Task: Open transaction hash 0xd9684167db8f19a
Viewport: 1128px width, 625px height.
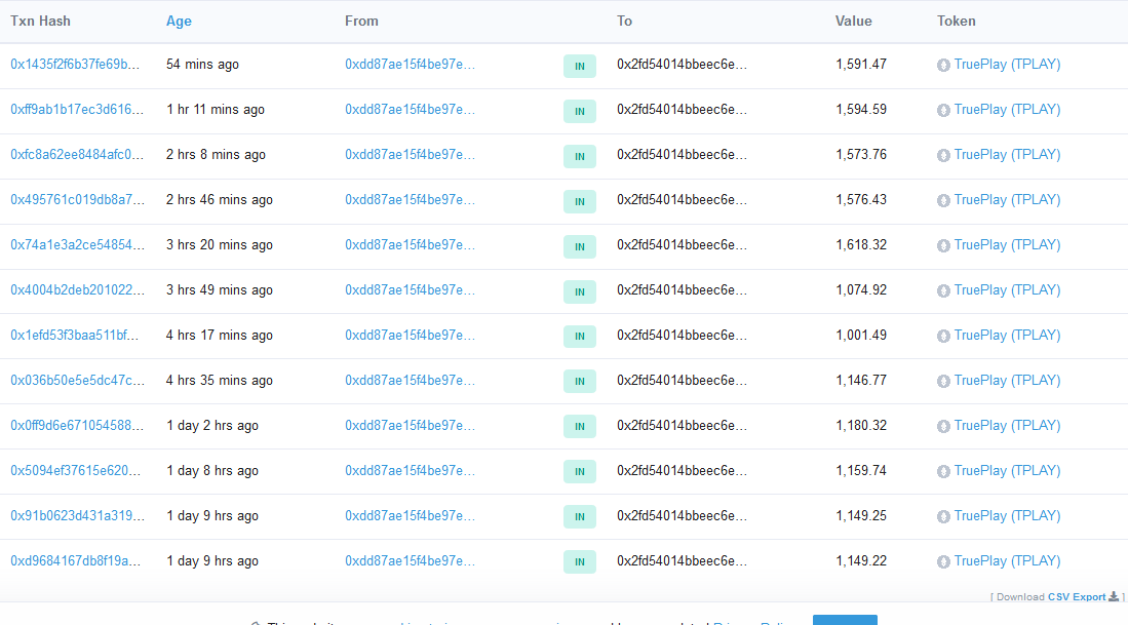Action: [x=76, y=561]
